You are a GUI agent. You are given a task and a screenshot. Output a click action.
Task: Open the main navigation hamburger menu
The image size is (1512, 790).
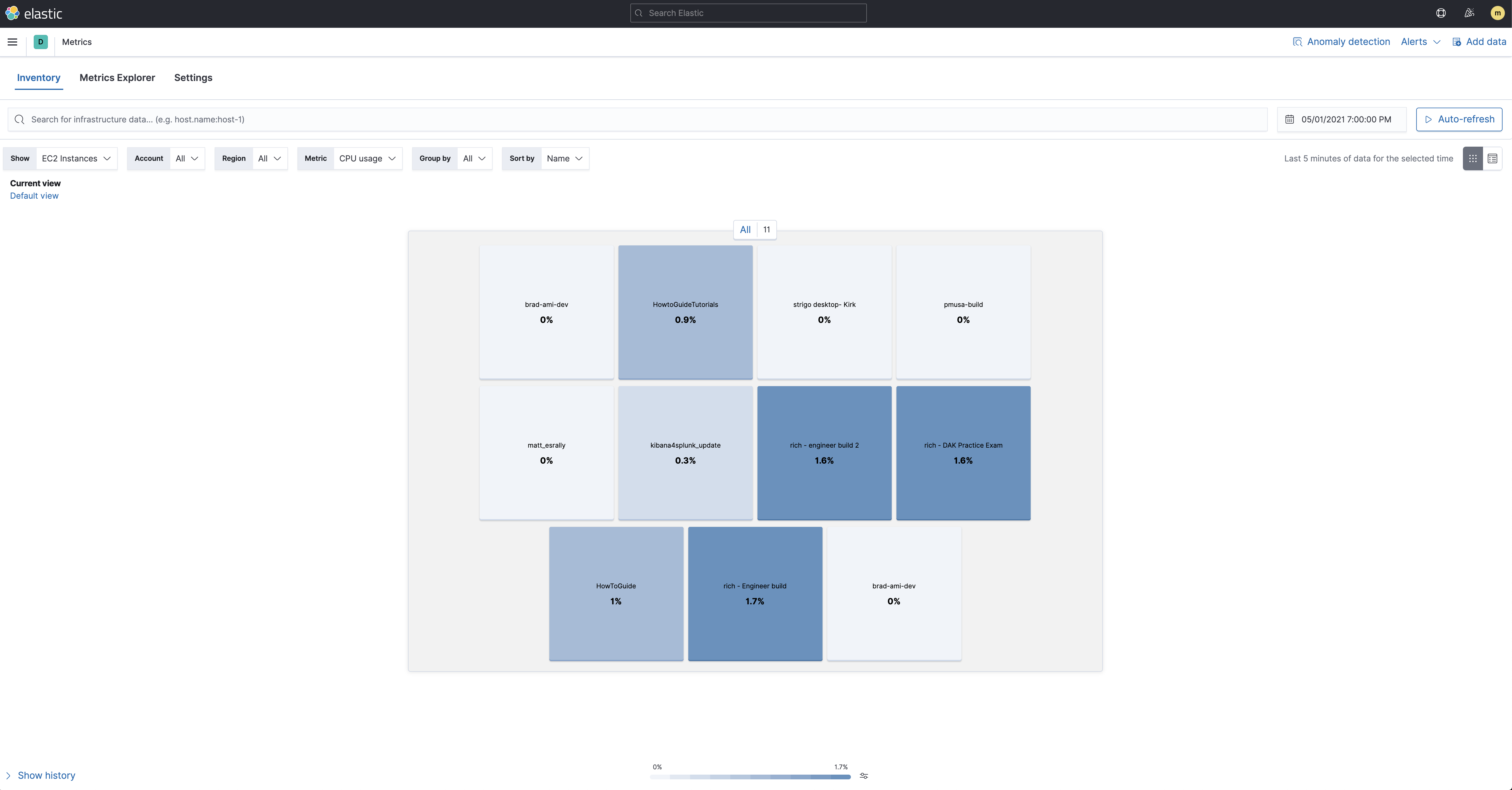12,42
